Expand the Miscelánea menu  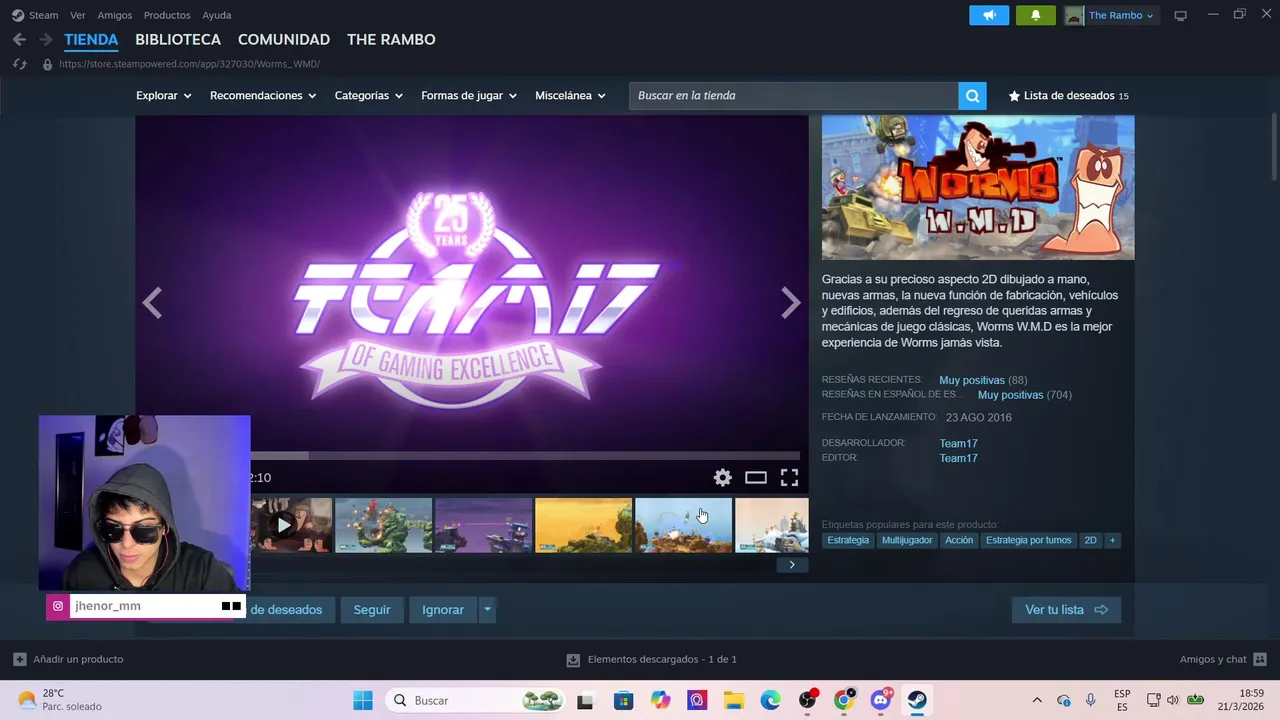pos(571,96)
